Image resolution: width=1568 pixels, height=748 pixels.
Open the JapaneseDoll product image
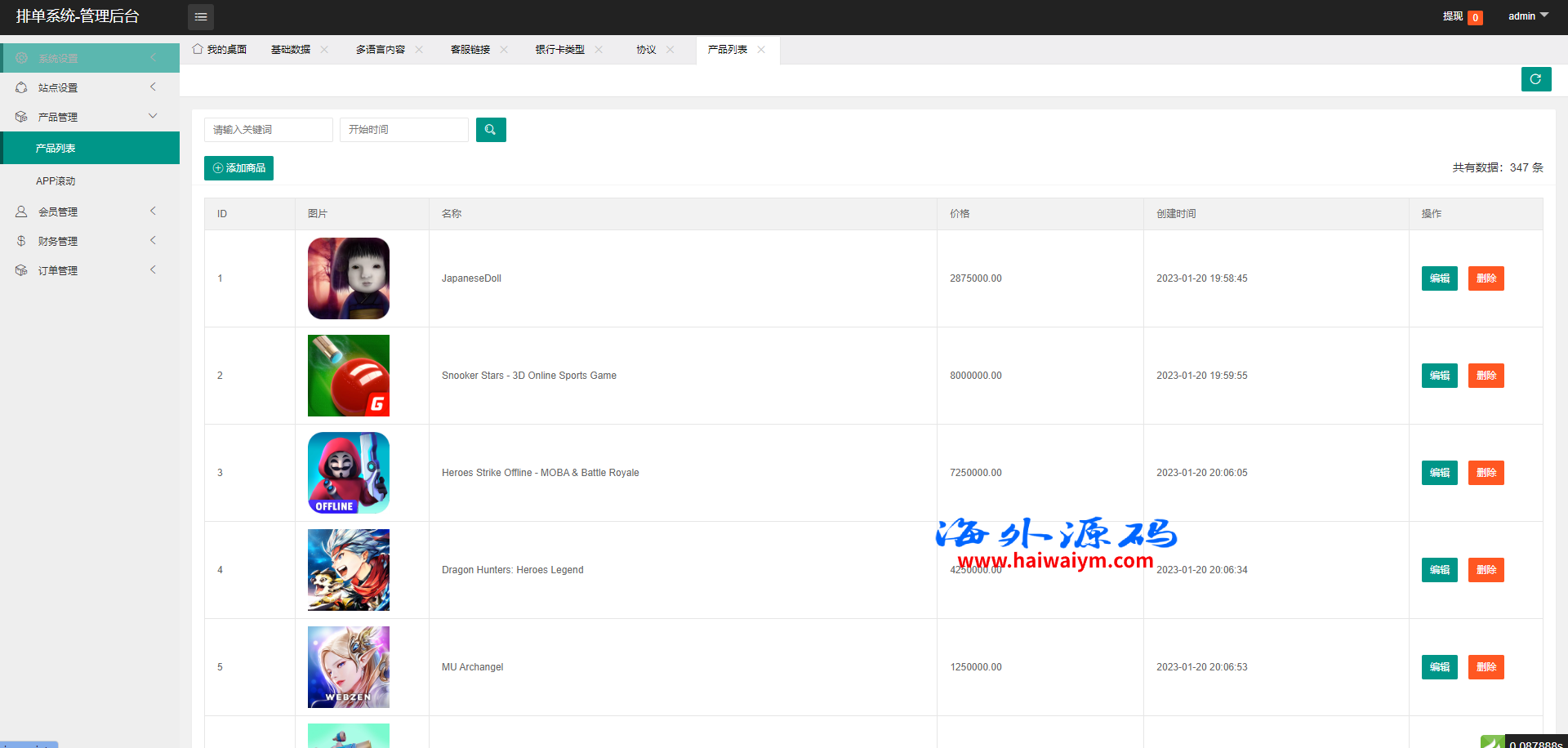[349, 278]
